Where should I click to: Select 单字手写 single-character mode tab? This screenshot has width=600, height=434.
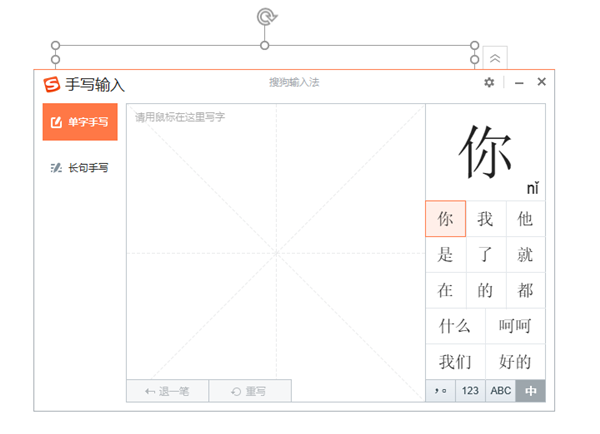pos(80,122)
